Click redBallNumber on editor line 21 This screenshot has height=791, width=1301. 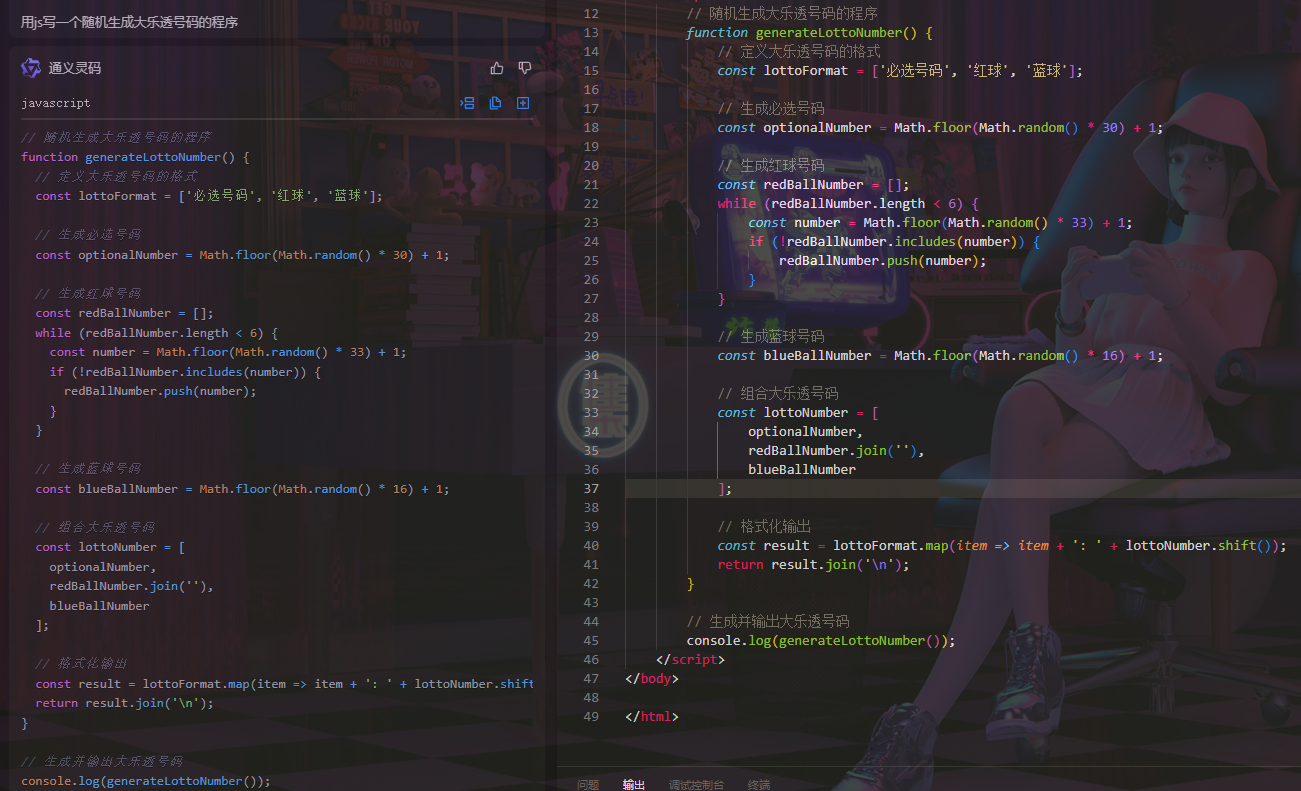[813, 184]
